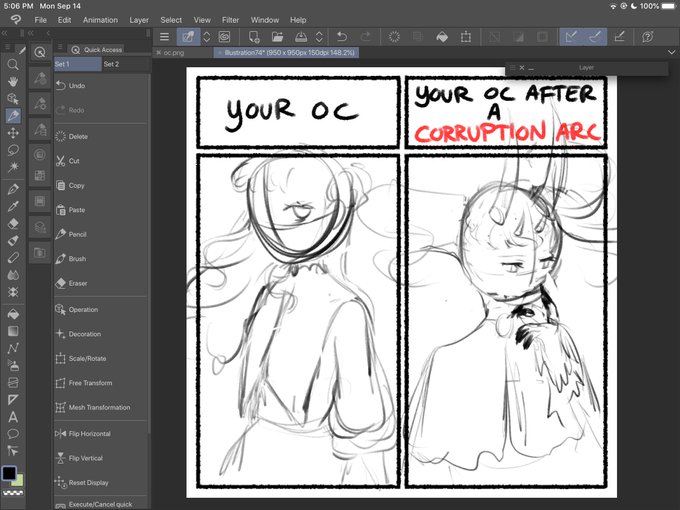
Task: Select the Hand move tool
Action: click(13, 82)
